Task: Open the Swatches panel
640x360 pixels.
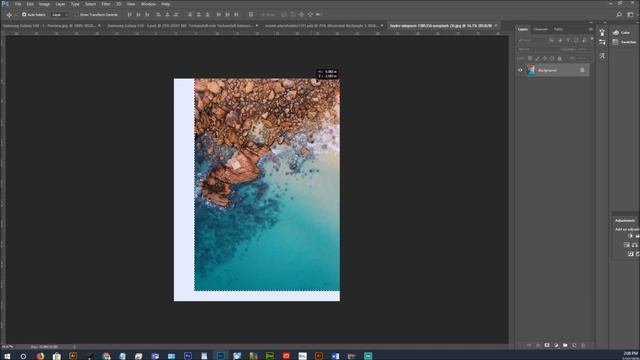Action: pyautogui.click(x=624, y=42)
